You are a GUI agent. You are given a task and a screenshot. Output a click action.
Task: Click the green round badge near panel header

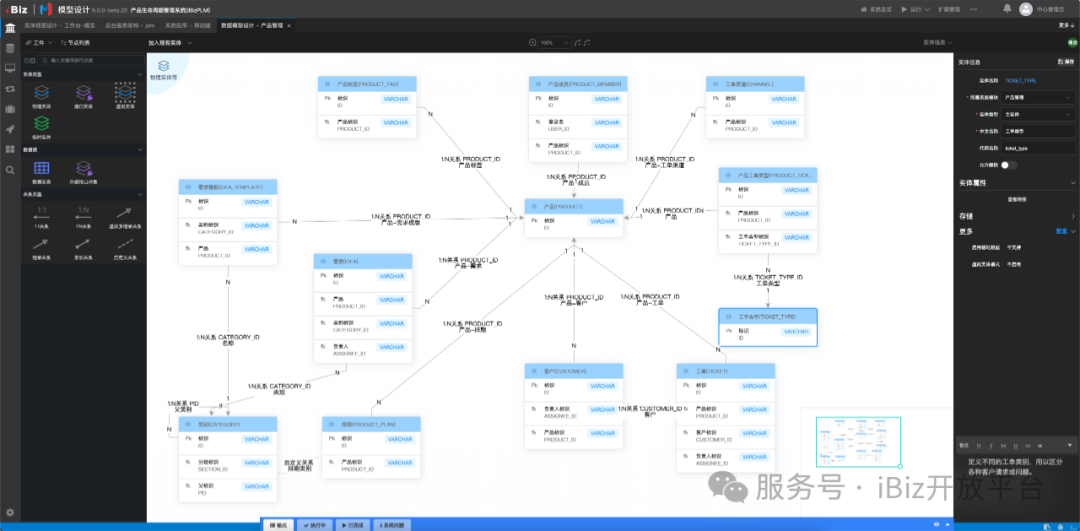(1072, 43)
